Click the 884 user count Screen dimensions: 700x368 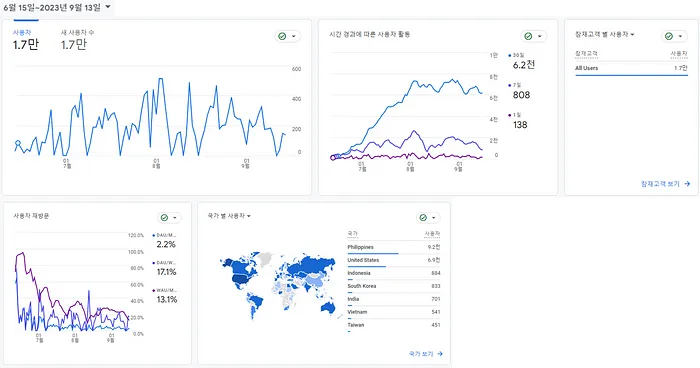coord(436,273)
